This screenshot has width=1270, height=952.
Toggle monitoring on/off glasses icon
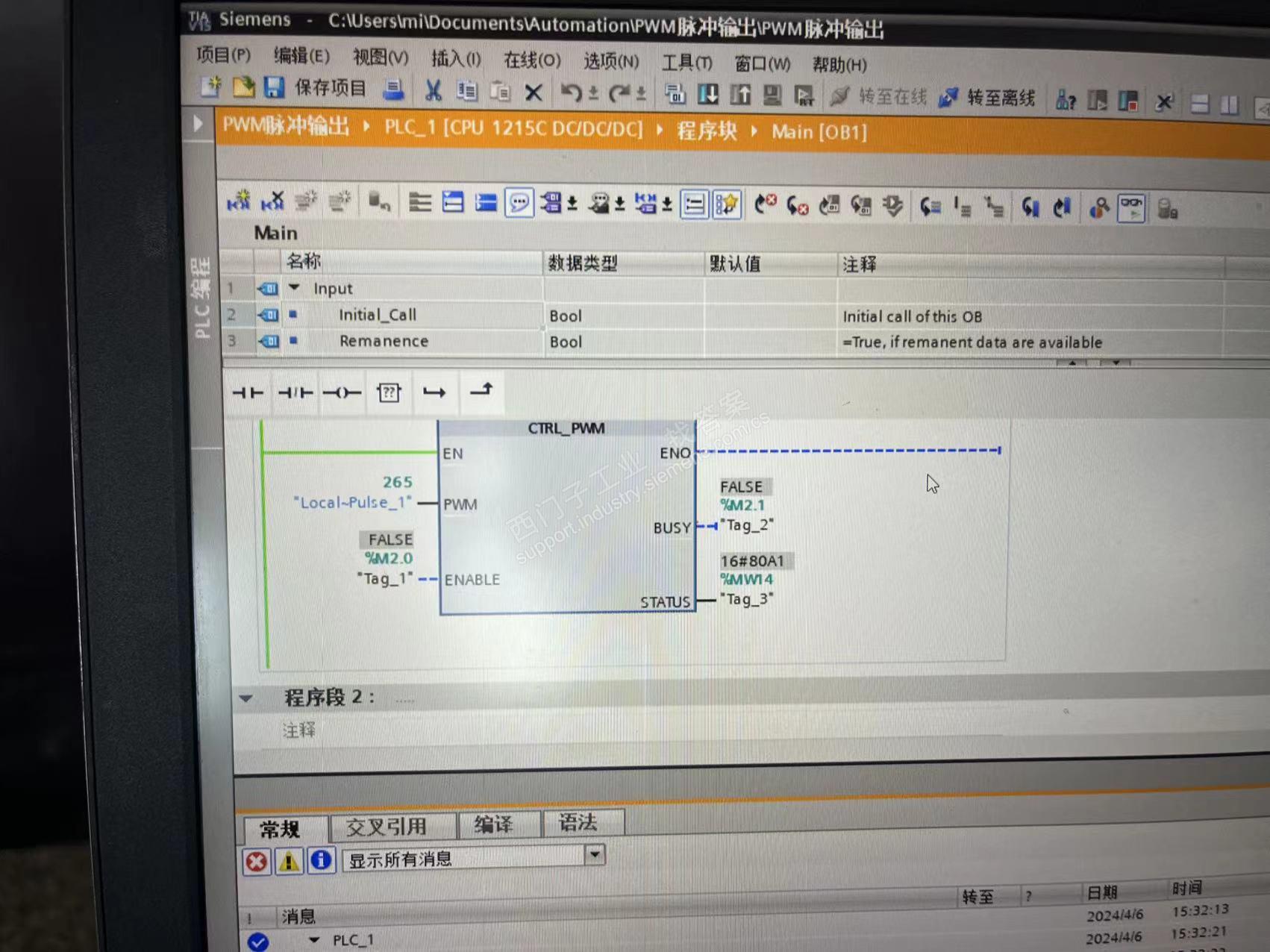[x=1131, y=208]
